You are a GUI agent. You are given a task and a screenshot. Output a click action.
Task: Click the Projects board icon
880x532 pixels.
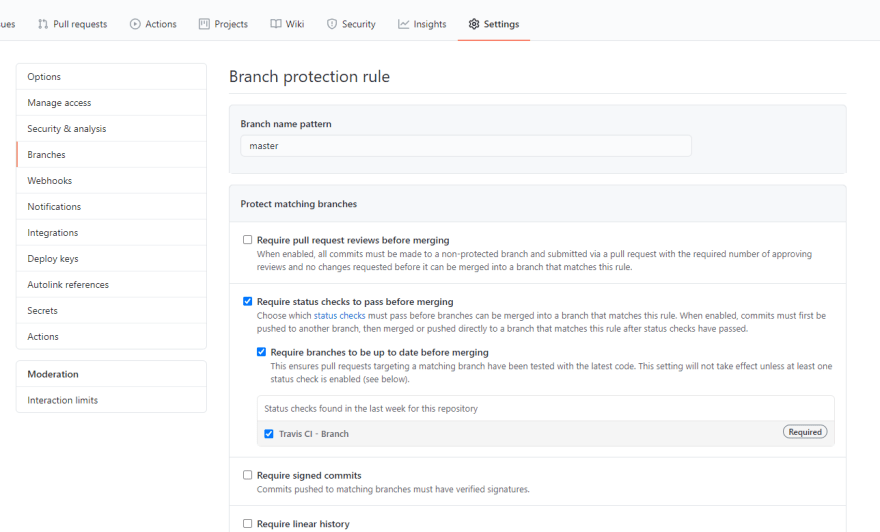[x=204, y=24]
